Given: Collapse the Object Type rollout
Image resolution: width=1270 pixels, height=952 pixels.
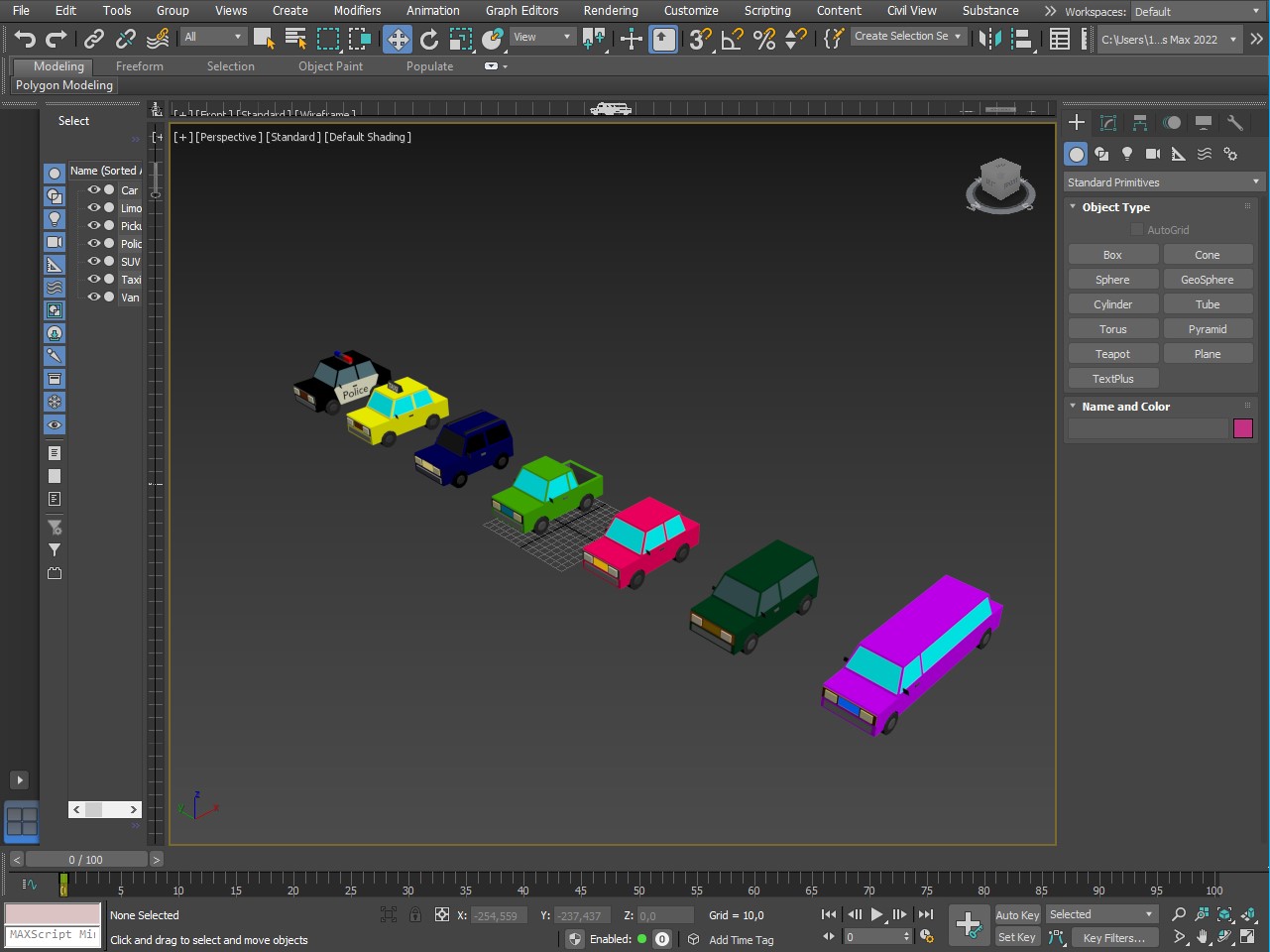Looking at the screenshot, I should click(x=1115, y=207).
